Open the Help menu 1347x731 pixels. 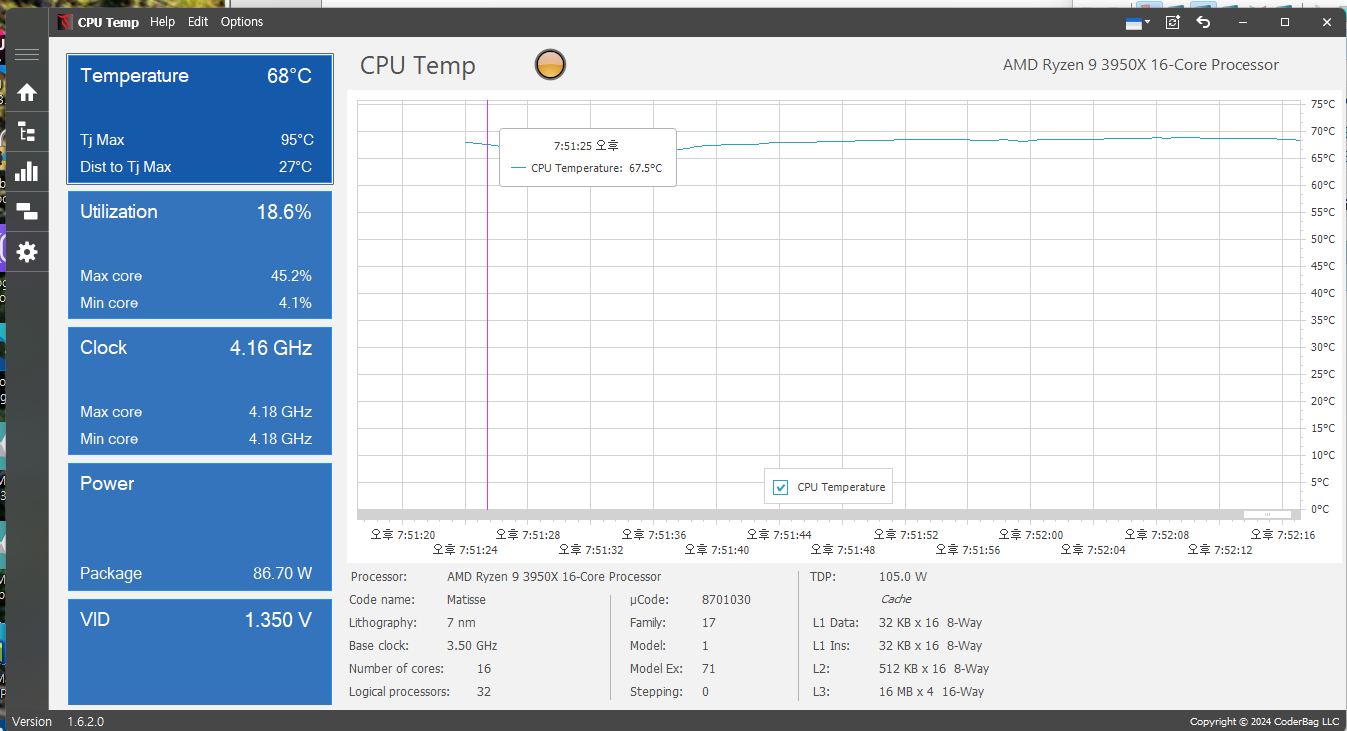point(162,22)
